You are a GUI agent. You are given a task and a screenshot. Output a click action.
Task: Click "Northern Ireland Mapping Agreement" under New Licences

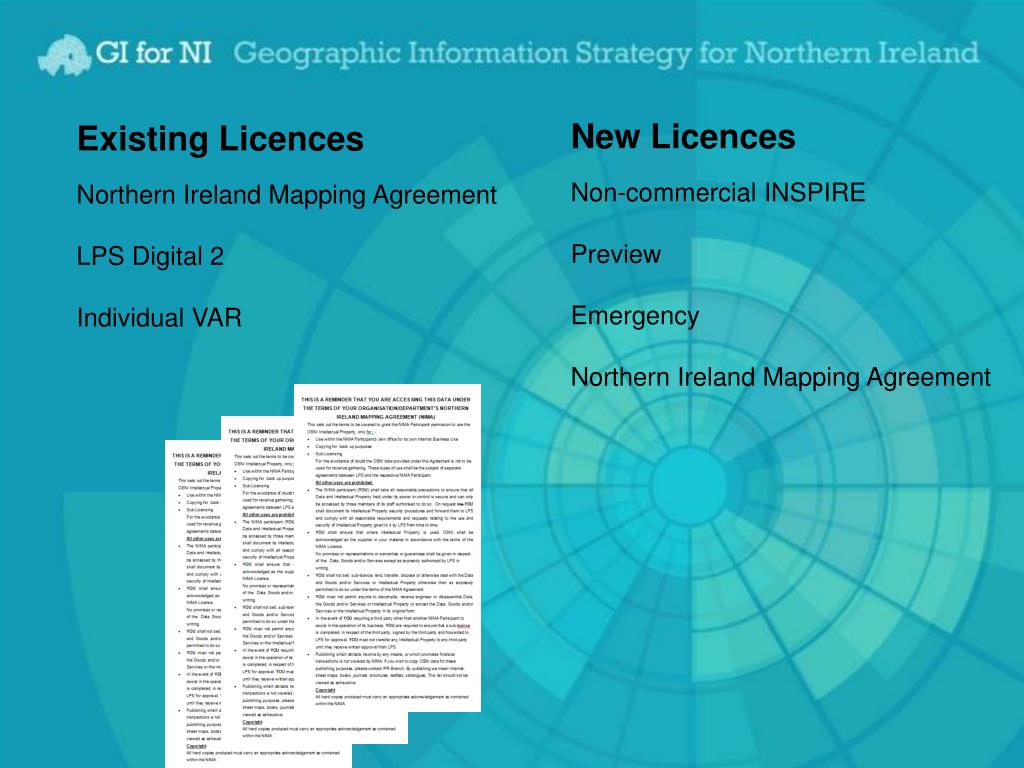tap(781, 377)
